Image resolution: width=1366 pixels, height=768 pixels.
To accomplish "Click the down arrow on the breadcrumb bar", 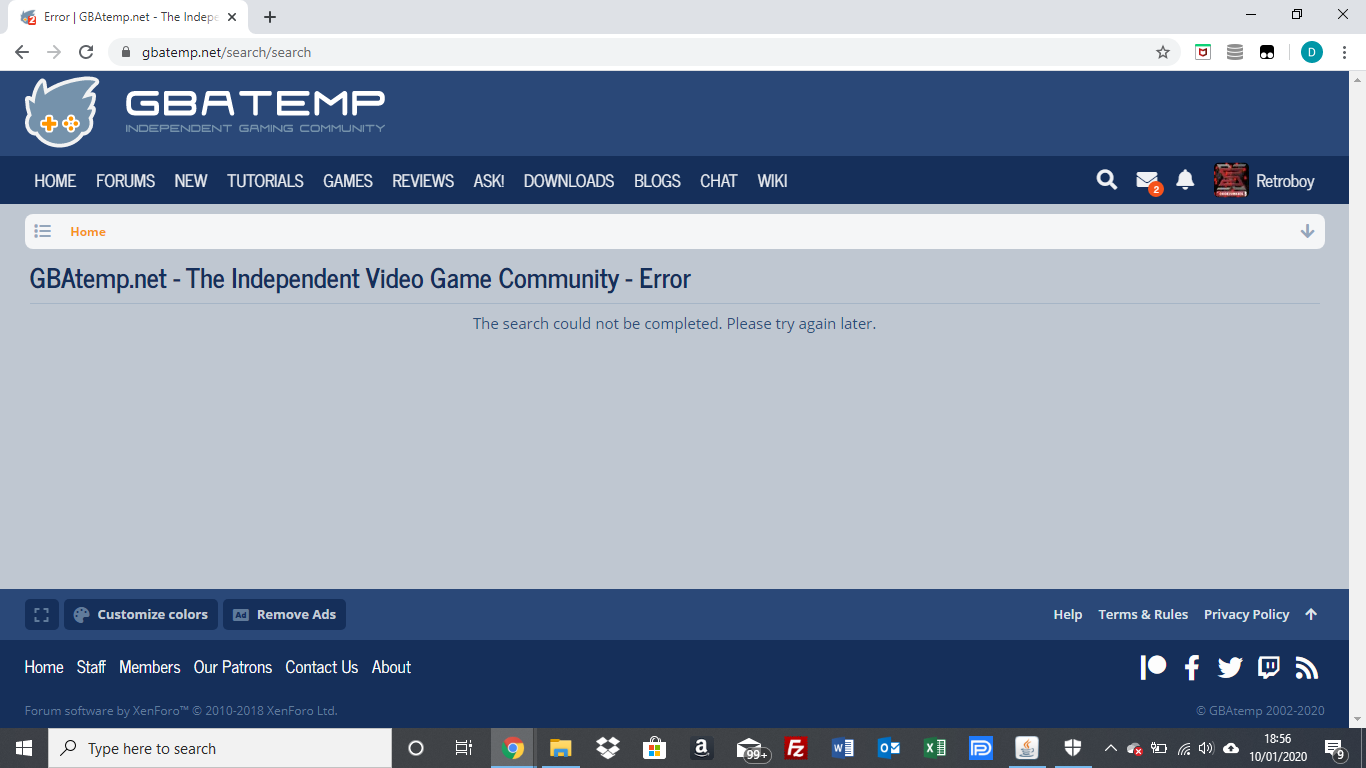I will coord(1307,231).
